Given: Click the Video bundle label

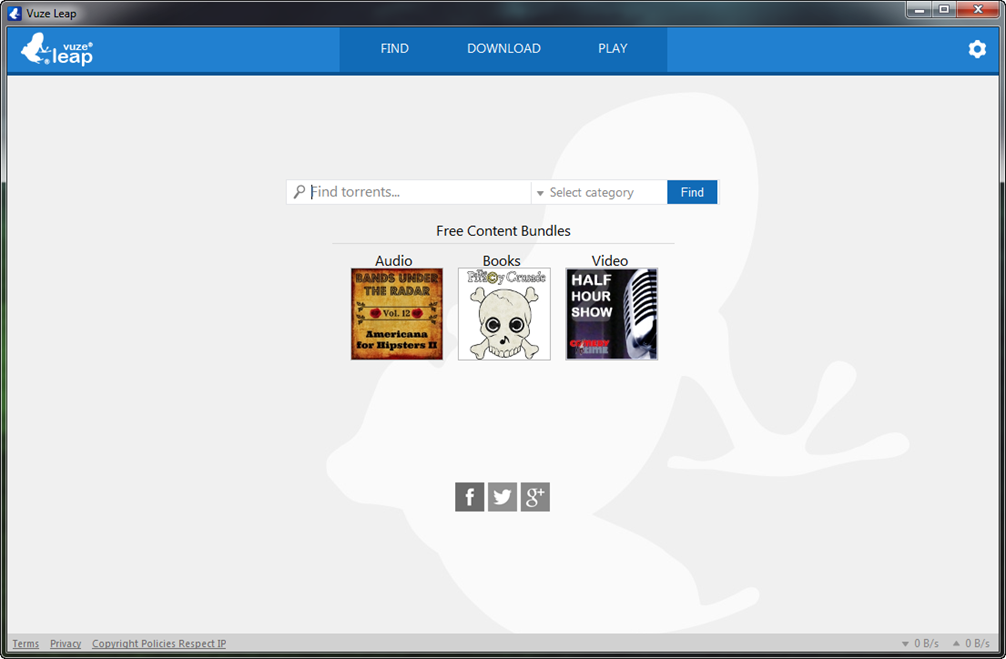Looking at the screenshot, I should pos(610,261).
